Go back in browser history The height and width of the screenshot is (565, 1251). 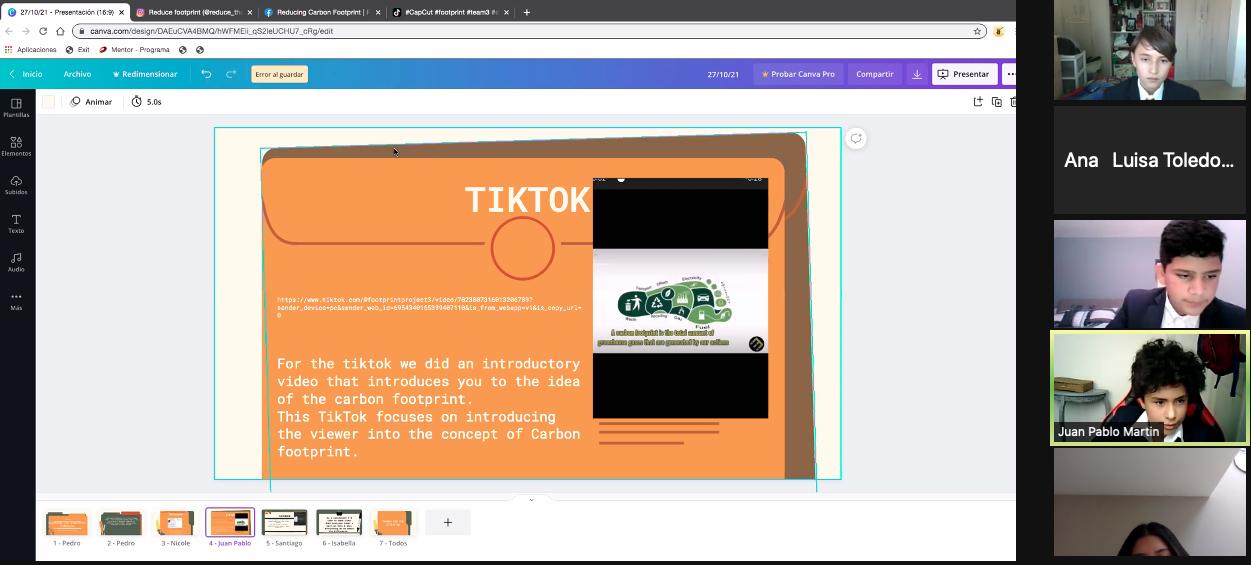pyautogui.click(x=9, y=31)
